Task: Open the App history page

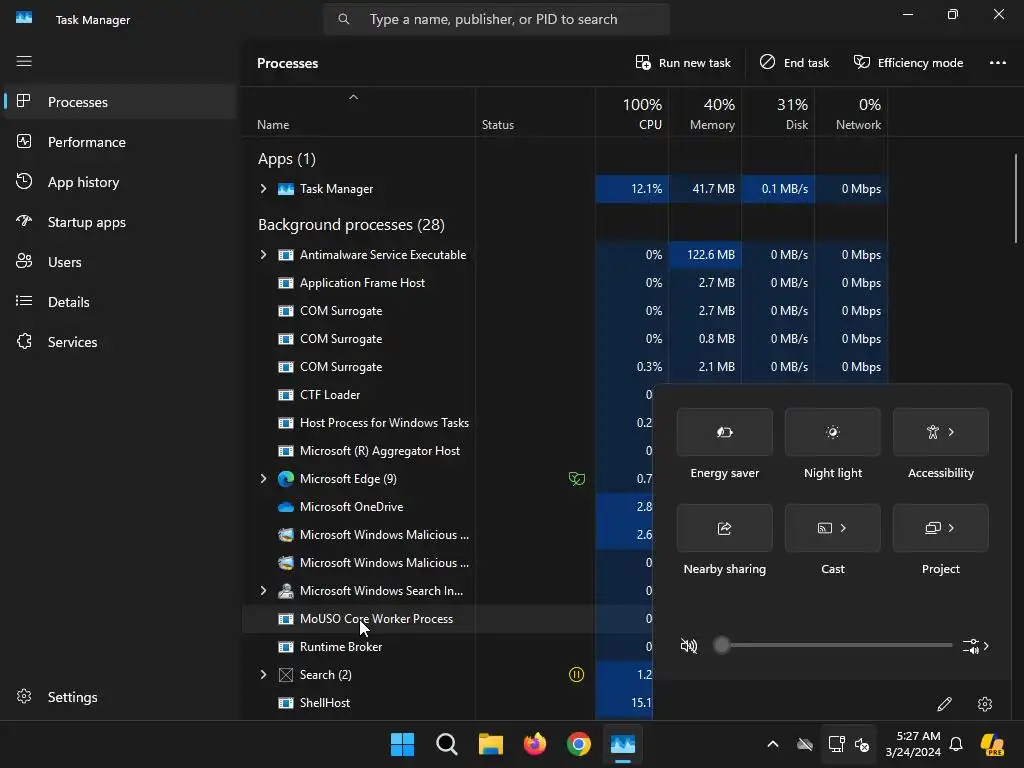Action: pos(120,182)
